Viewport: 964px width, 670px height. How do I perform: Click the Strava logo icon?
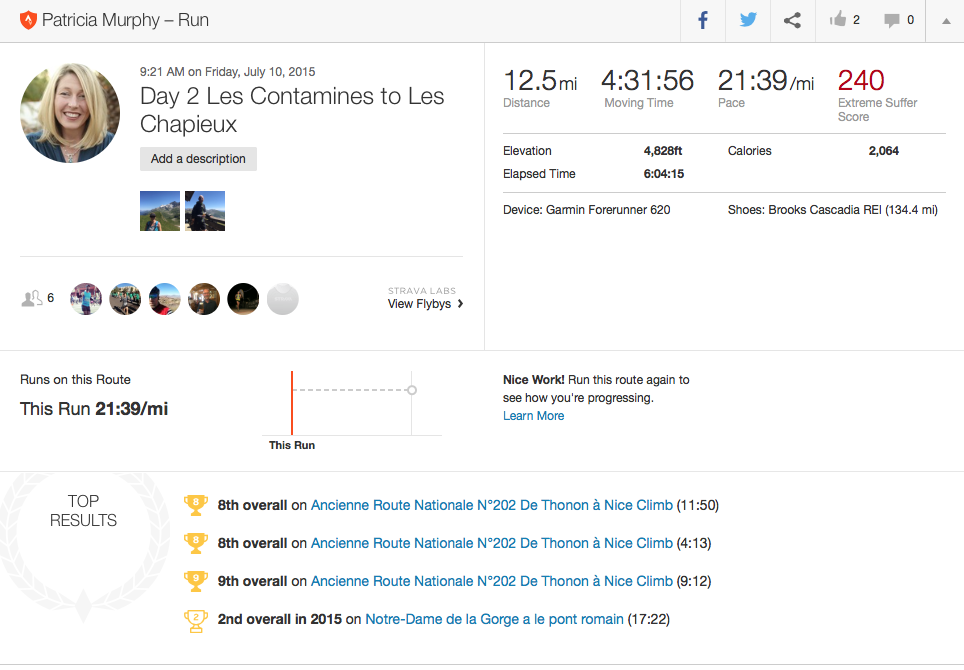[x=28, y=20]
